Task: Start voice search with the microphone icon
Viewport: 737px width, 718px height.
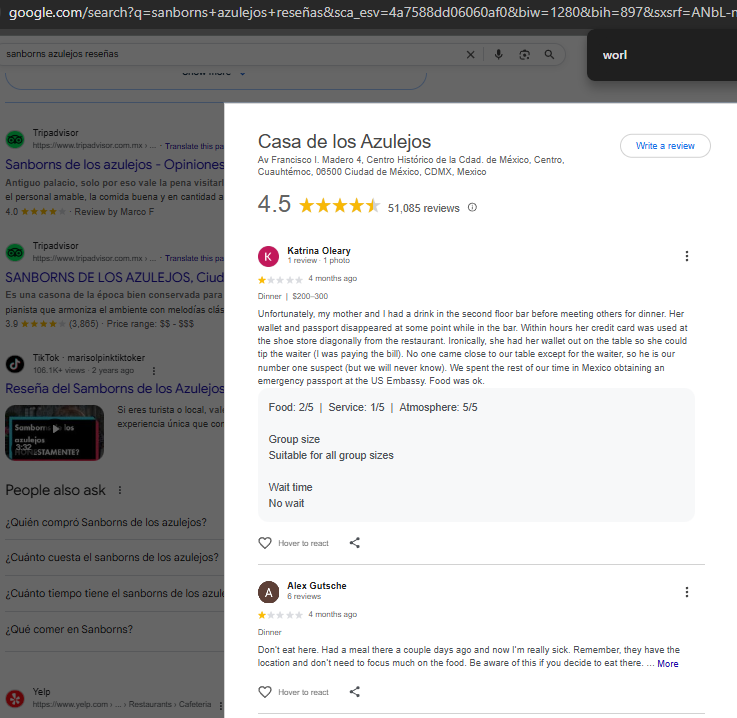Action: [498, 55]
